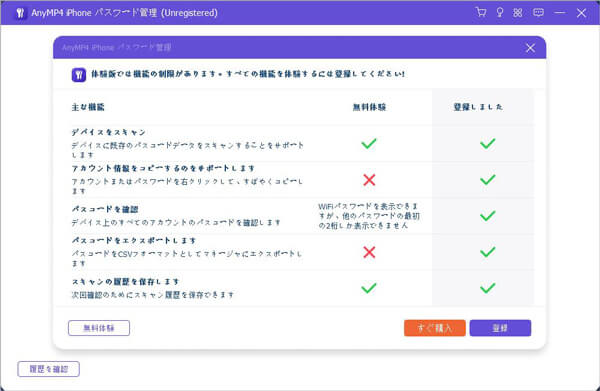The width and height of the screenshot is (600, 391).
Task: Click the 右クリックして copy description text
Action: coord(187,186)
